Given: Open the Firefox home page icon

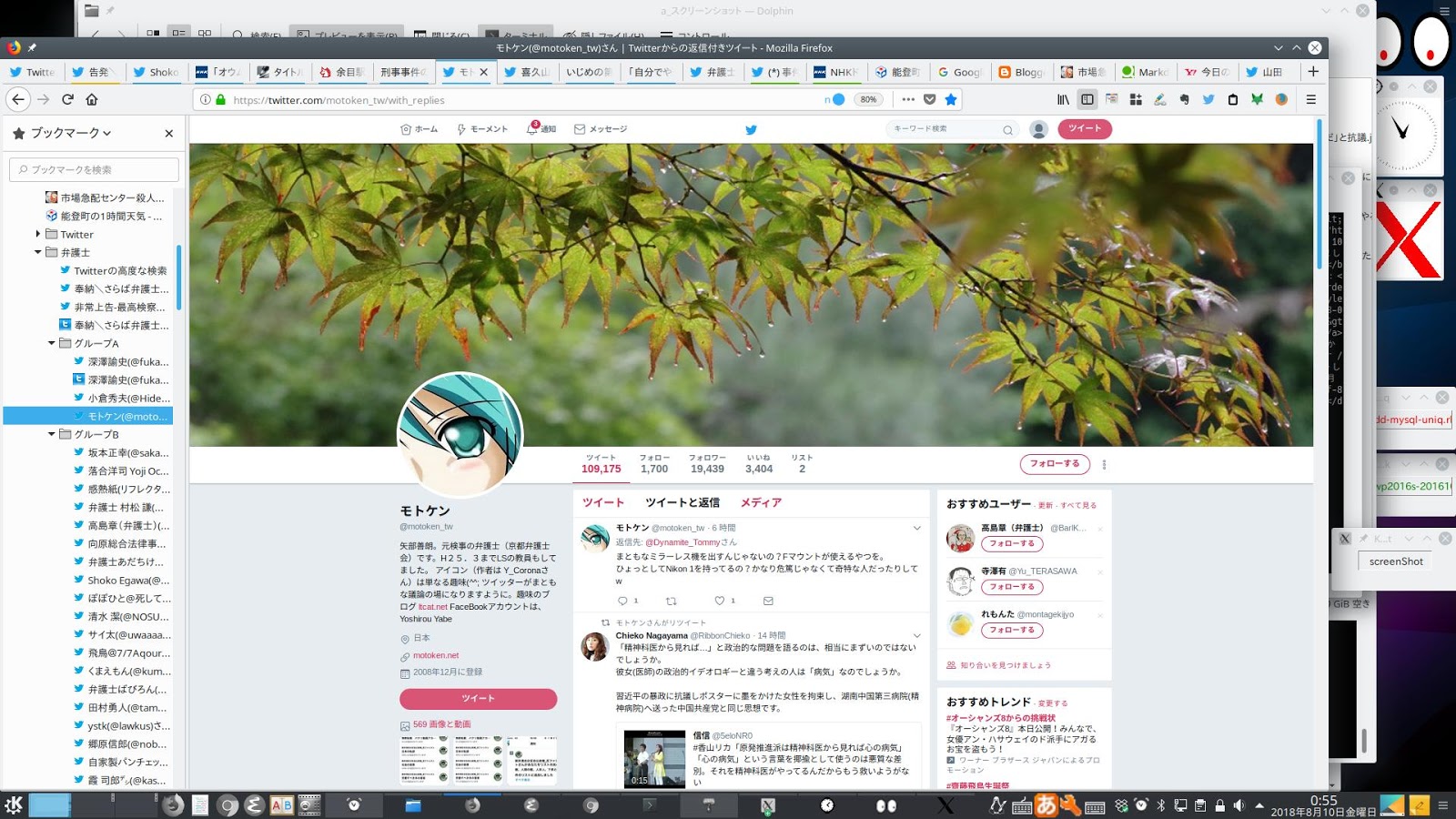Looking at the screenshot, I should pos(91,99).
